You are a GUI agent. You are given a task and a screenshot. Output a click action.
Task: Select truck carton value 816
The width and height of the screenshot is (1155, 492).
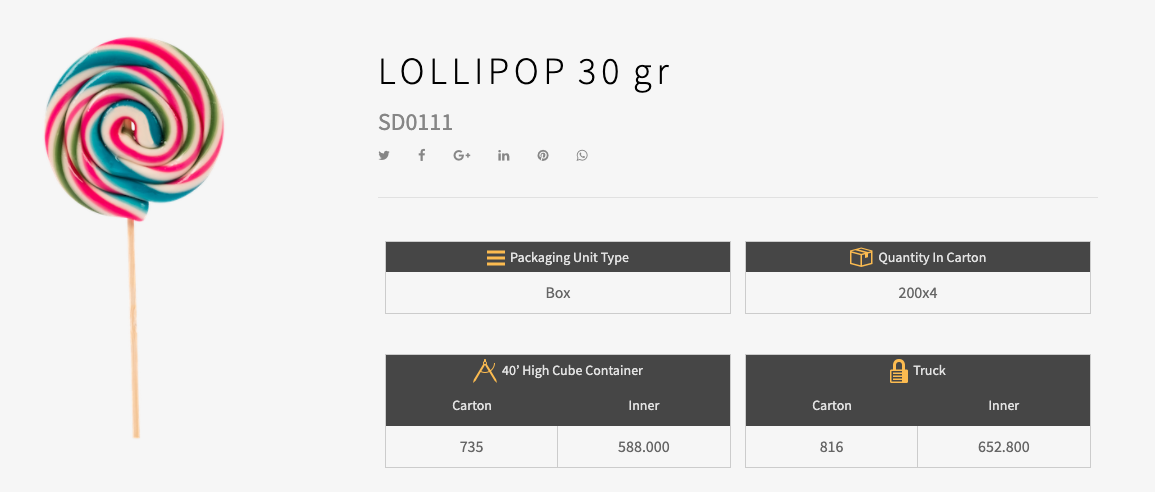[832, 447]
